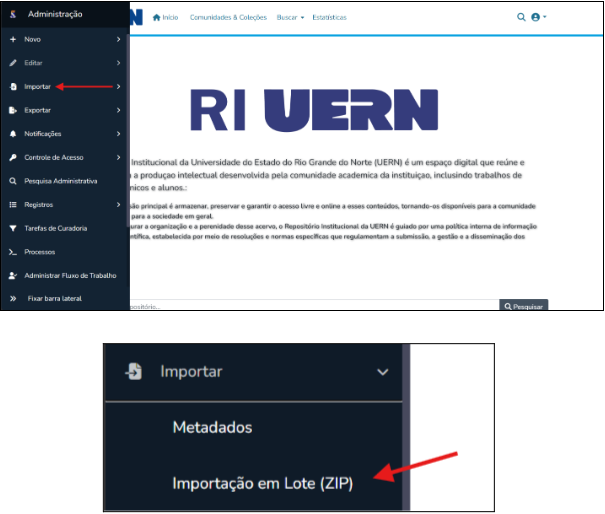Expand the Notificações submenu chevron
The height and width of the screenshot is (514, 605).
click(x=118, y=134)
